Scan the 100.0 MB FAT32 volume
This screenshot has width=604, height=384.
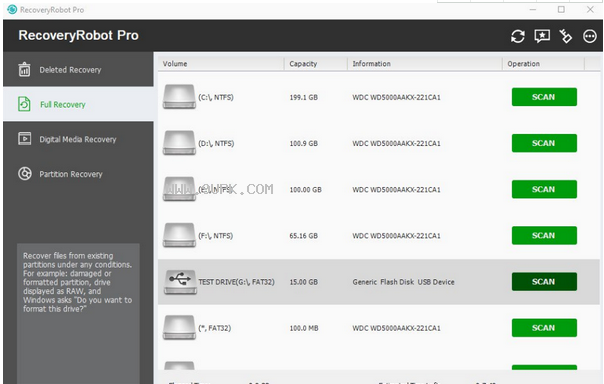544,328
